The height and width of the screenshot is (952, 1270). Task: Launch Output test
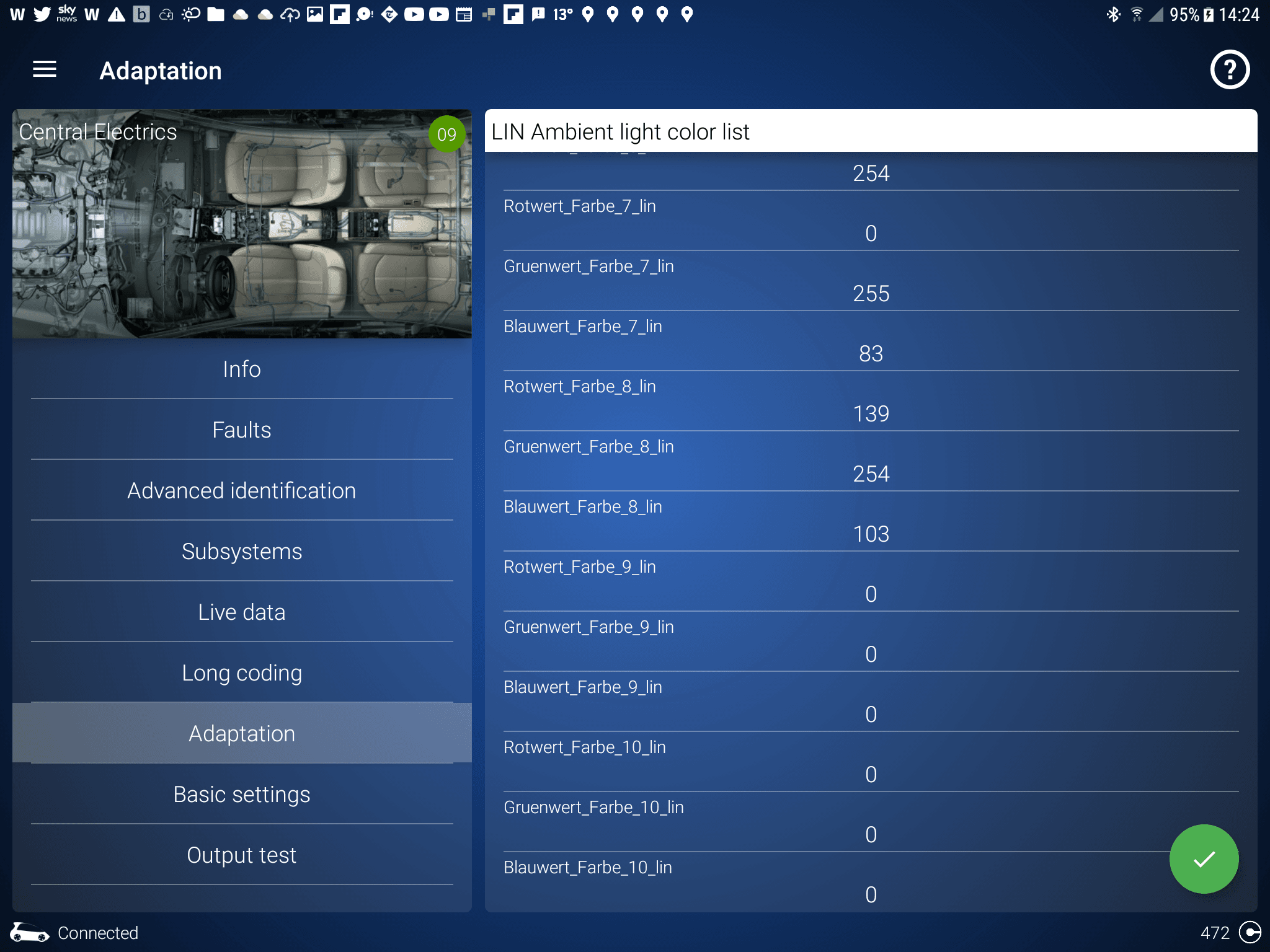[242, 855]
